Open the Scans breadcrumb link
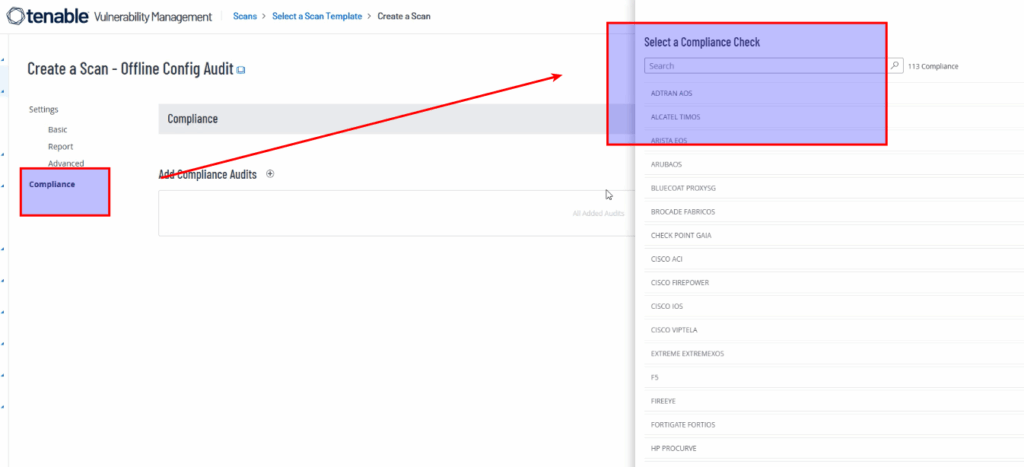This screenshot has height=467, width=1024. pyautogui.click(x=247, y=17)
